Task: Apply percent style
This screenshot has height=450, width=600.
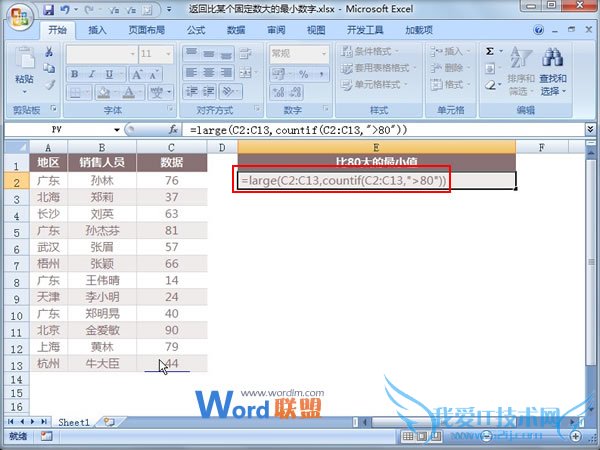Action: (304, 73)
